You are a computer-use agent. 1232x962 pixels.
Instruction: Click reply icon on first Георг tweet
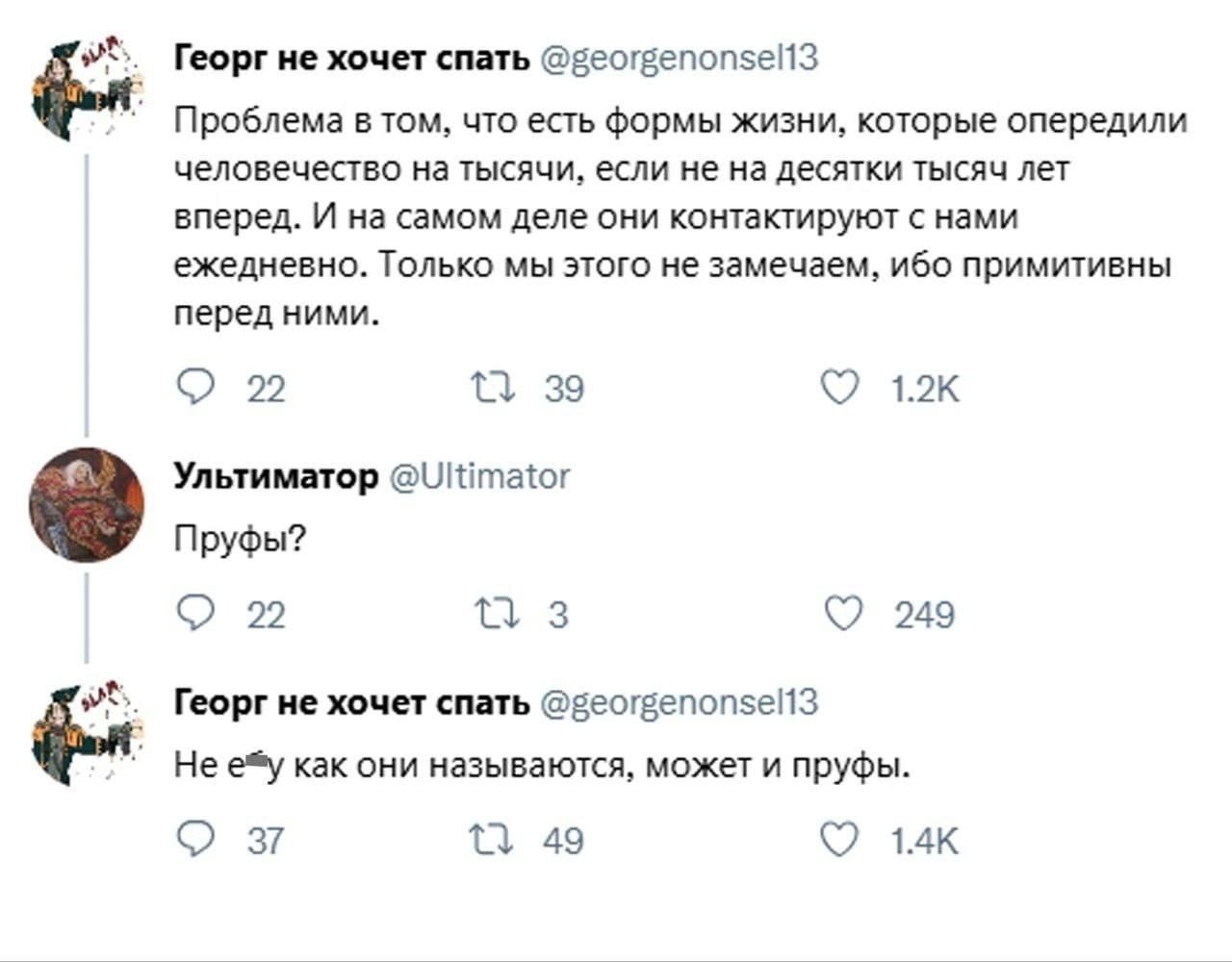[196, 388]
